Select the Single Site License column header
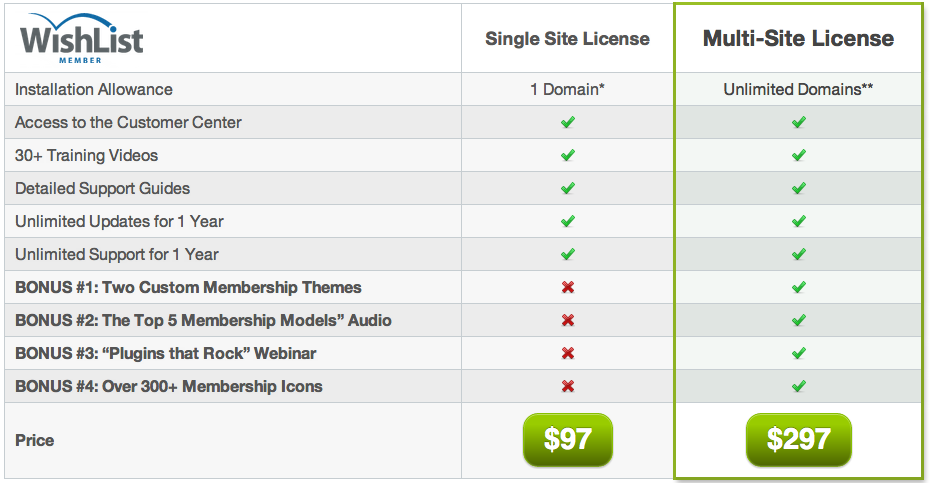Viewport: 932px width, 483px height. tap(567, 39)
